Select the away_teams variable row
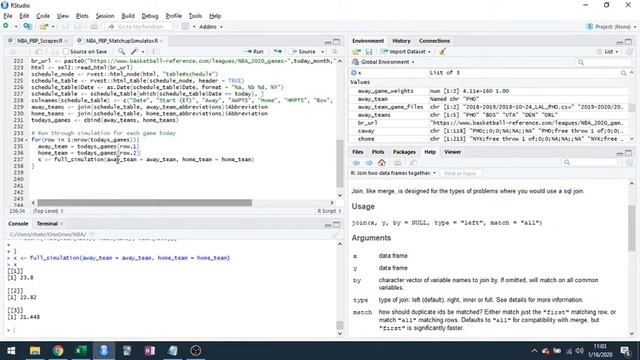This screenshot has width=640, height=360. pyautogui.click(x=489, y=115)
